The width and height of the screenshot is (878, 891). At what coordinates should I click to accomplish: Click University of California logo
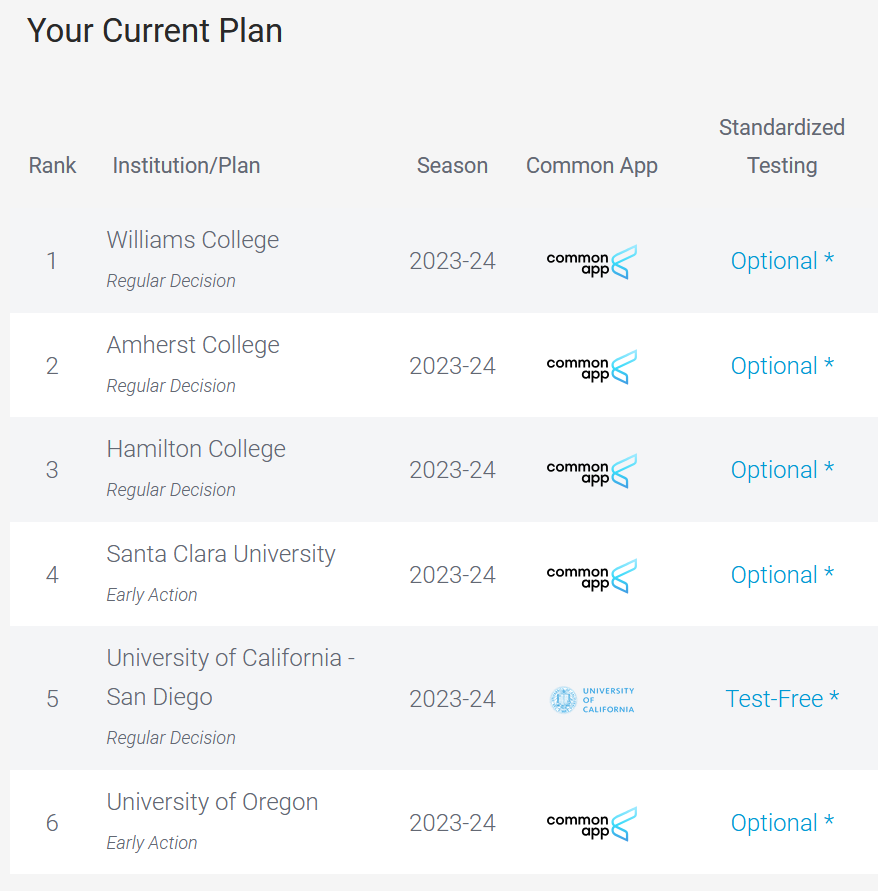point(592,700)
